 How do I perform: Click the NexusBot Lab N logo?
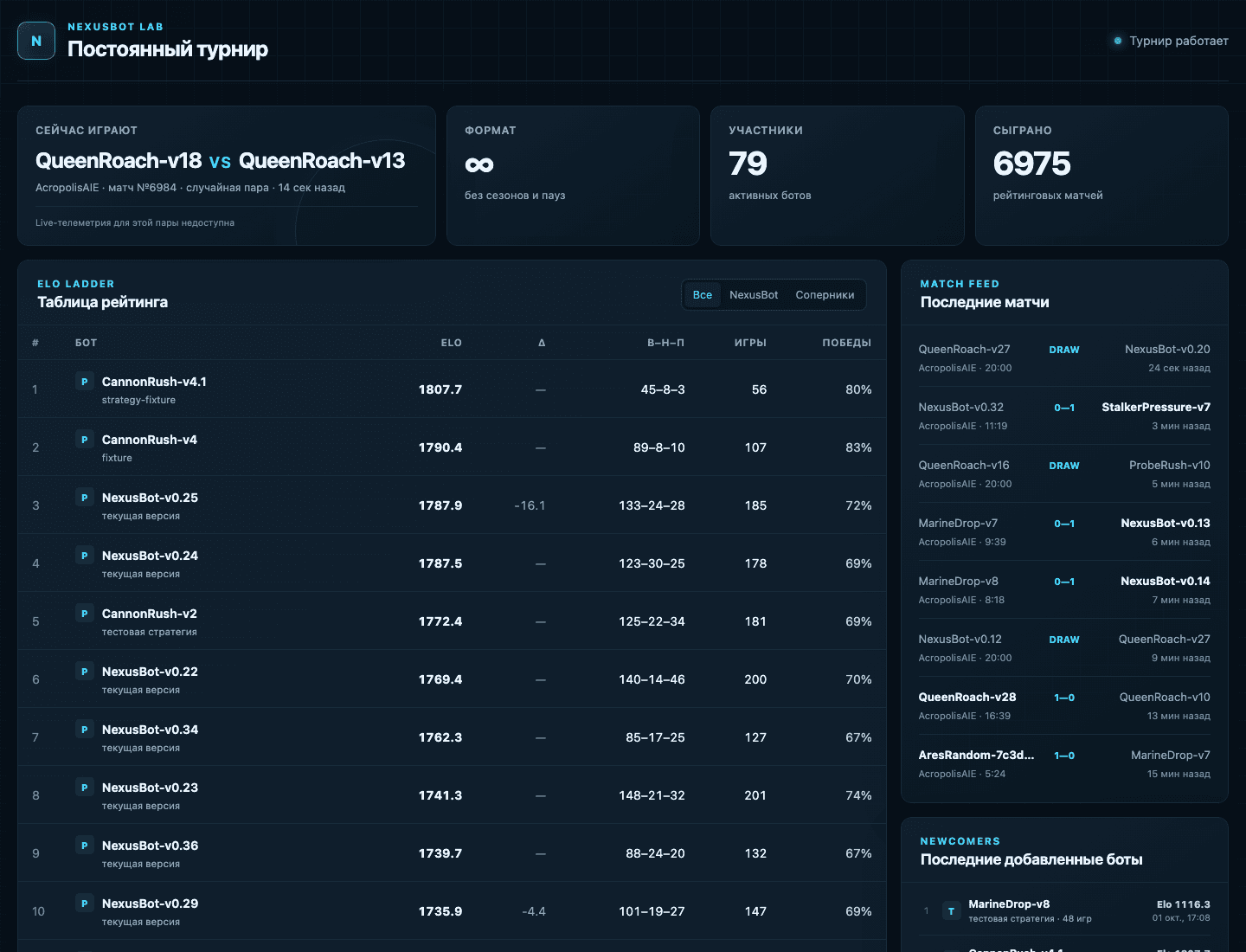click(36, 41)
